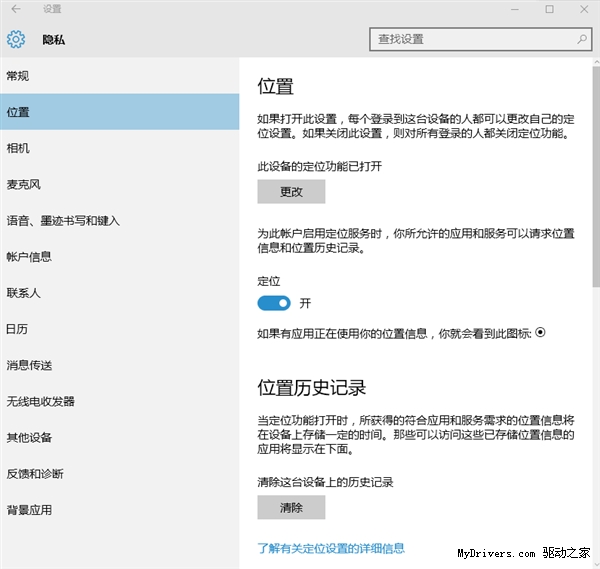The height and width of the screenshot is (569, 600).
Task: Open 麦克风 privacy settings
Action: click(x=23, y=184)
